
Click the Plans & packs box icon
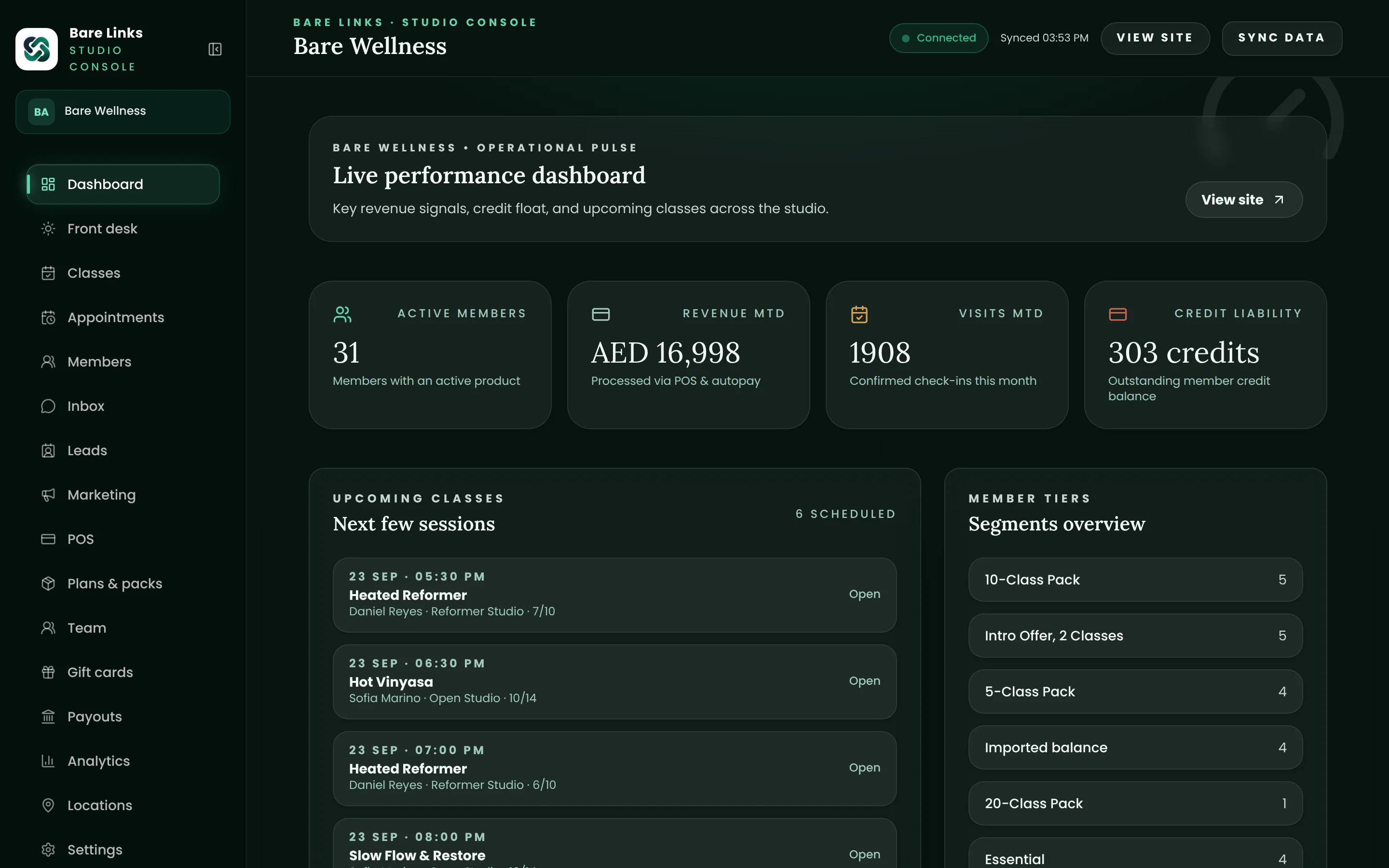48,583
